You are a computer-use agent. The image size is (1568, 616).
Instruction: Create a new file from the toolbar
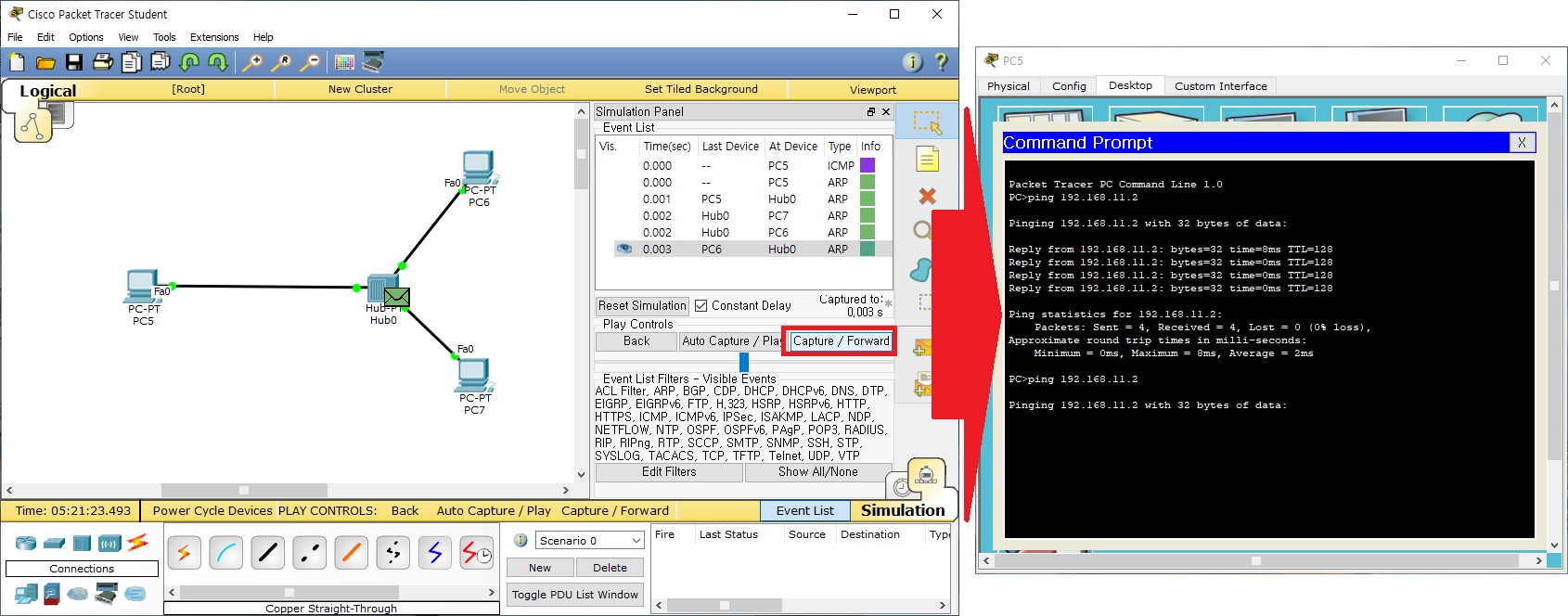coord(17,62)
